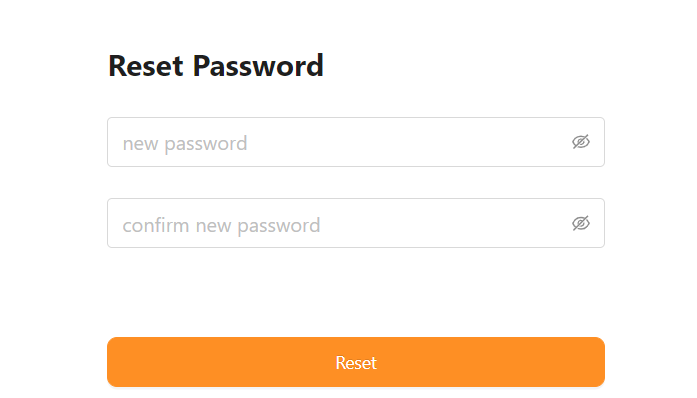This screenshot has height=398, width=697.
Task: Submit the form with the orange Reset button
Action: pyautogui.click(x=356, y=362)
